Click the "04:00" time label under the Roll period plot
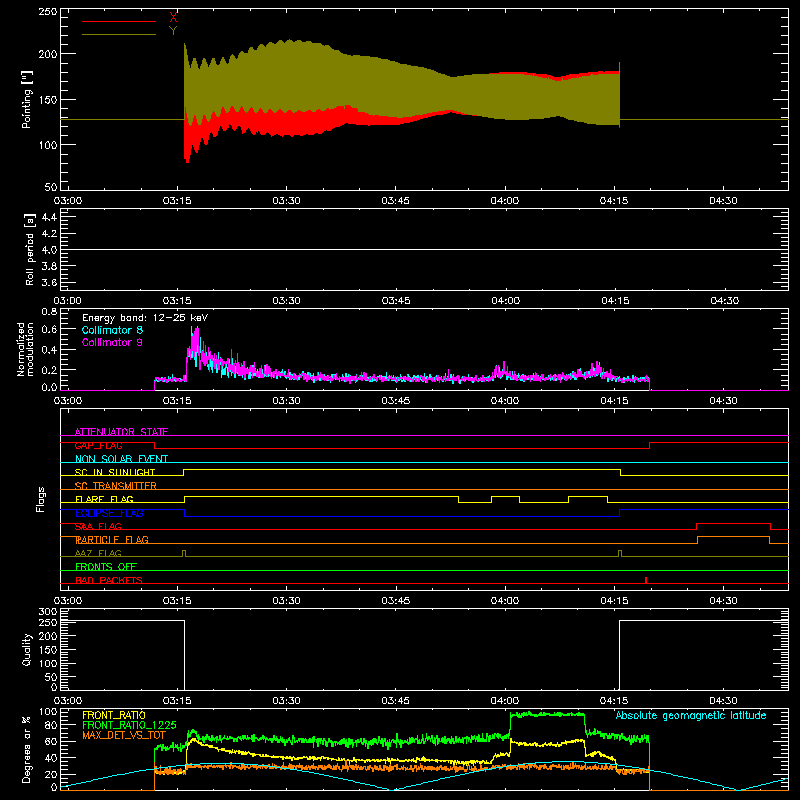 click(505, 301)
